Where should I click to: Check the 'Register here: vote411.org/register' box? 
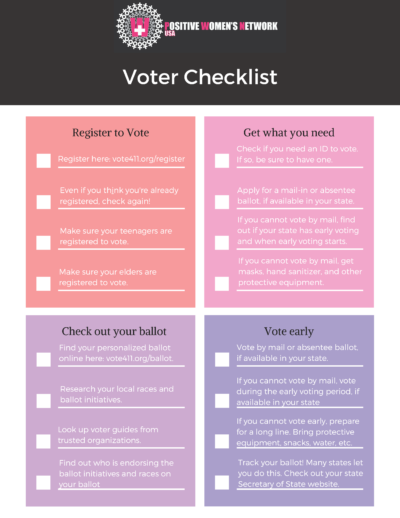[44, 161]
